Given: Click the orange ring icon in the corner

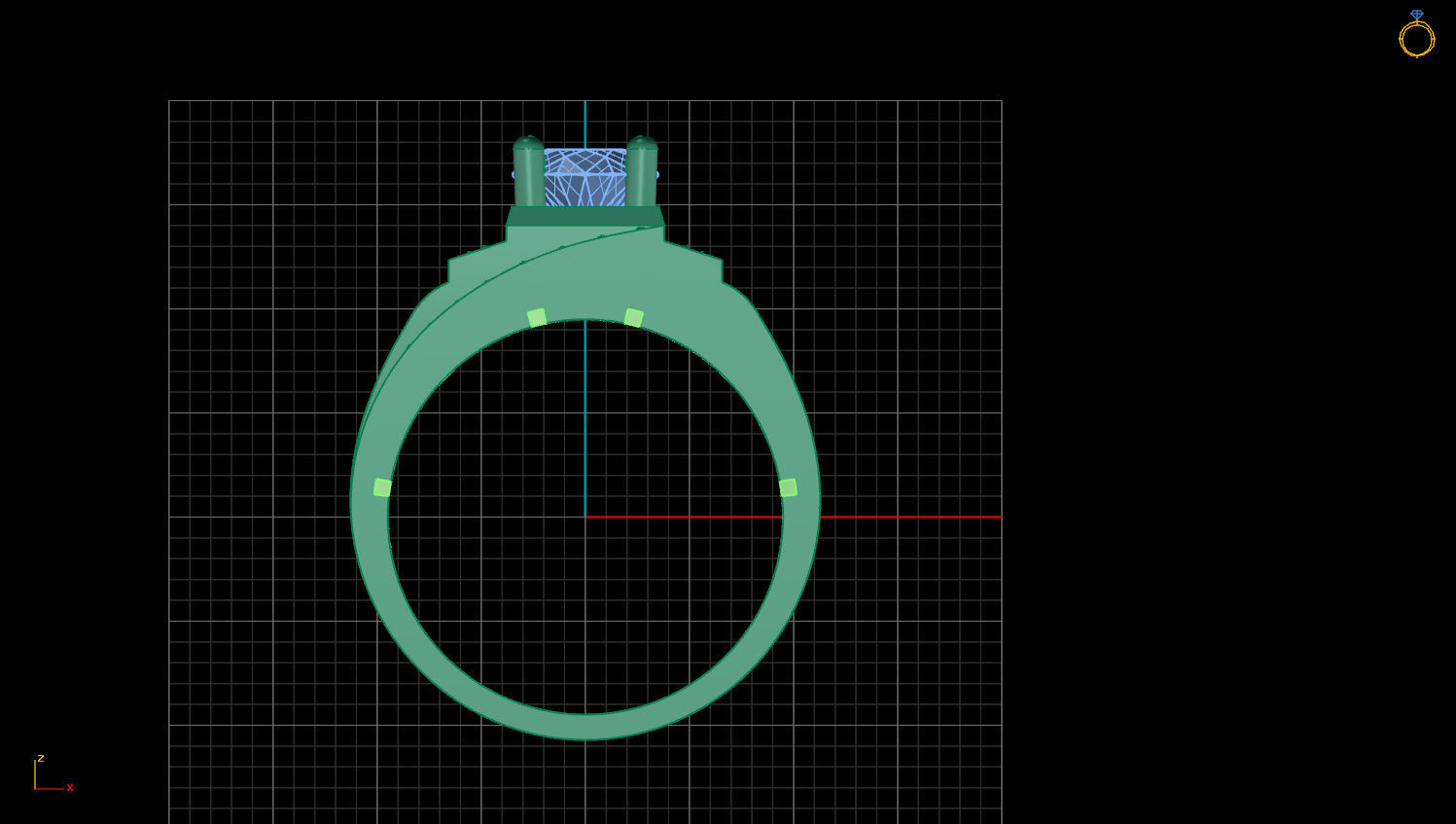Looking at the screenshot, I should 1417,34.
